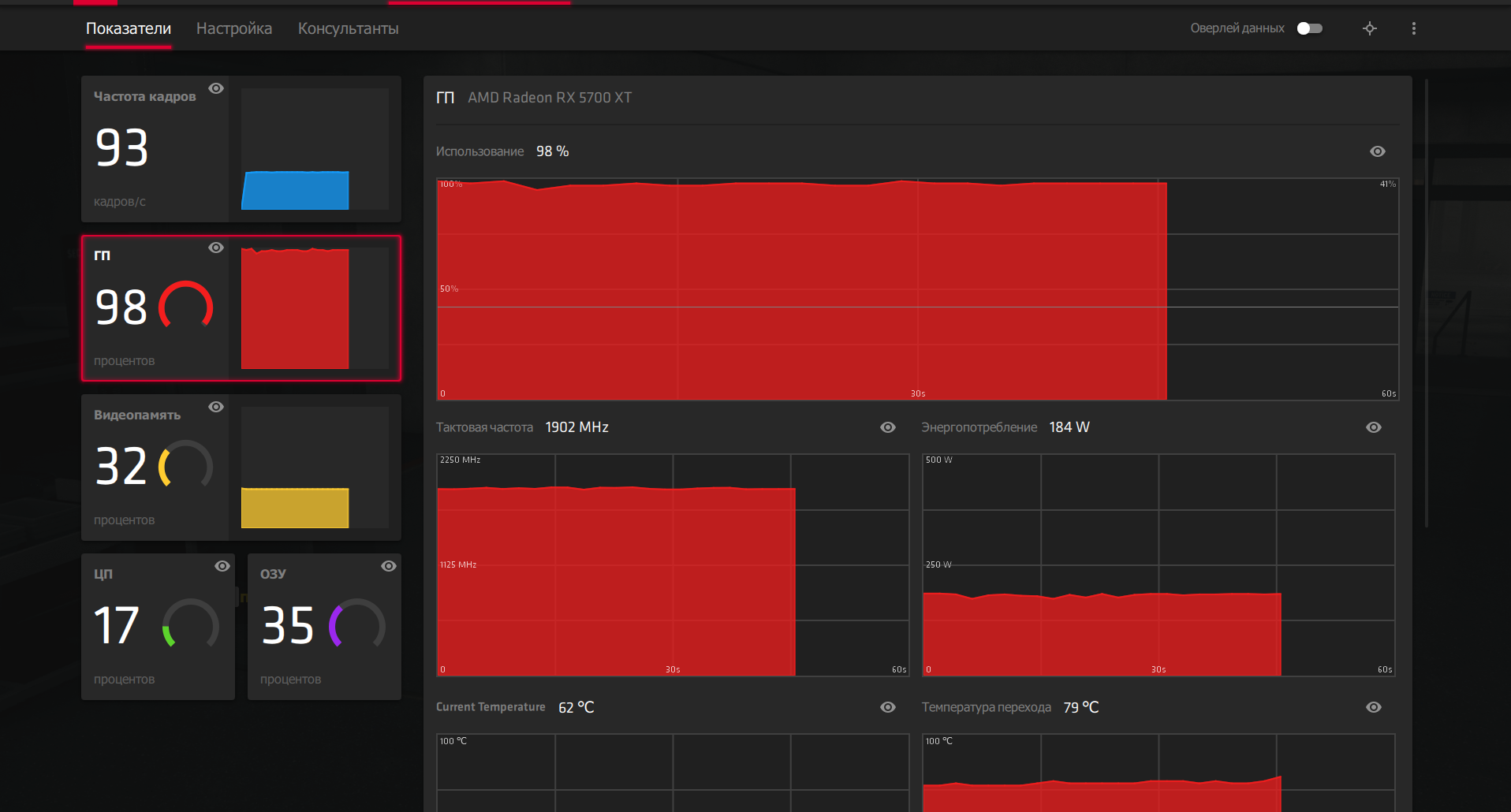Toggle eye icon for Энергопотребление metric

pos(1374,427)
